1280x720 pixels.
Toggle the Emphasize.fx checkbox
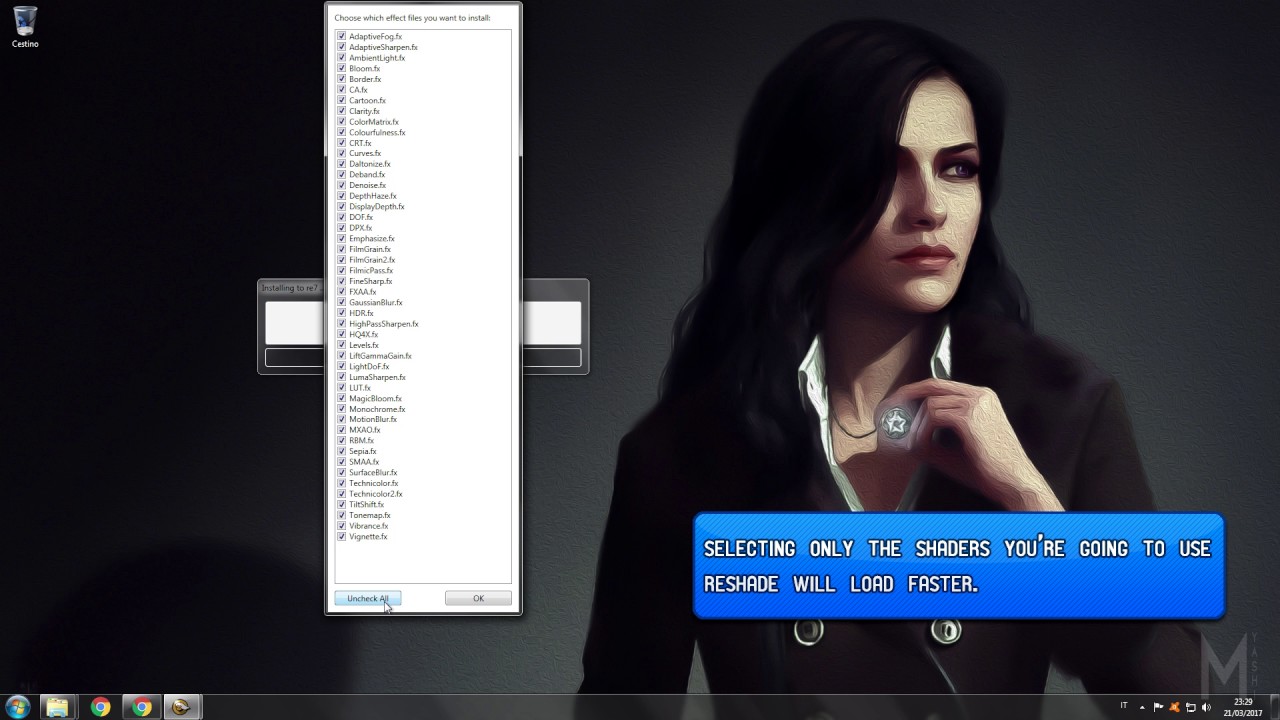[341, 239]
